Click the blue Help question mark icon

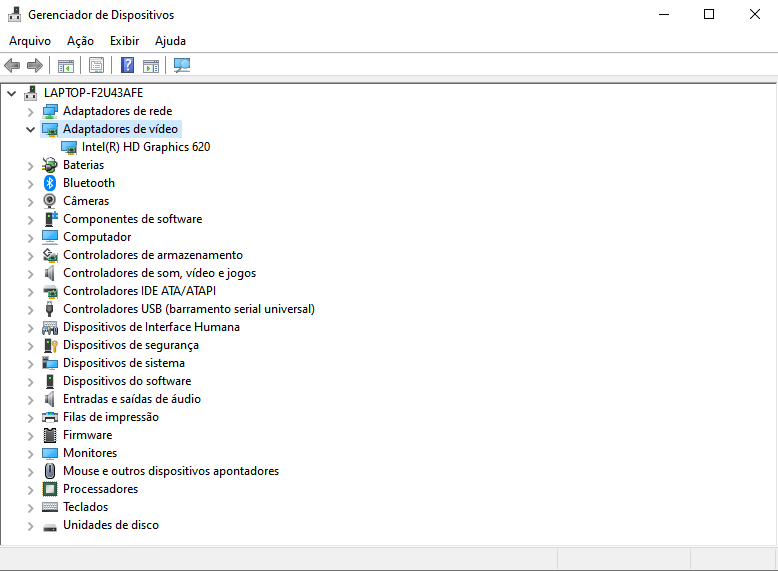pos(128,65)
